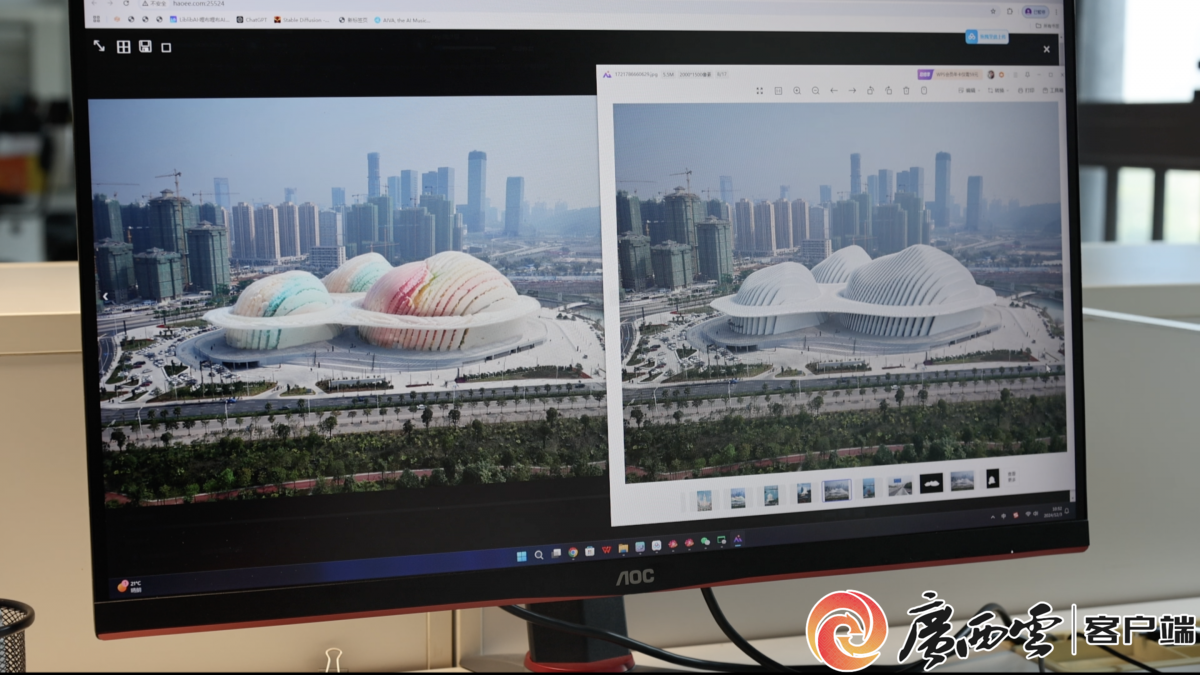This screenshot has height=675, width=1200.
Task: Open the 转换 dropdown in the image viewer
Action: click(998, 90)
